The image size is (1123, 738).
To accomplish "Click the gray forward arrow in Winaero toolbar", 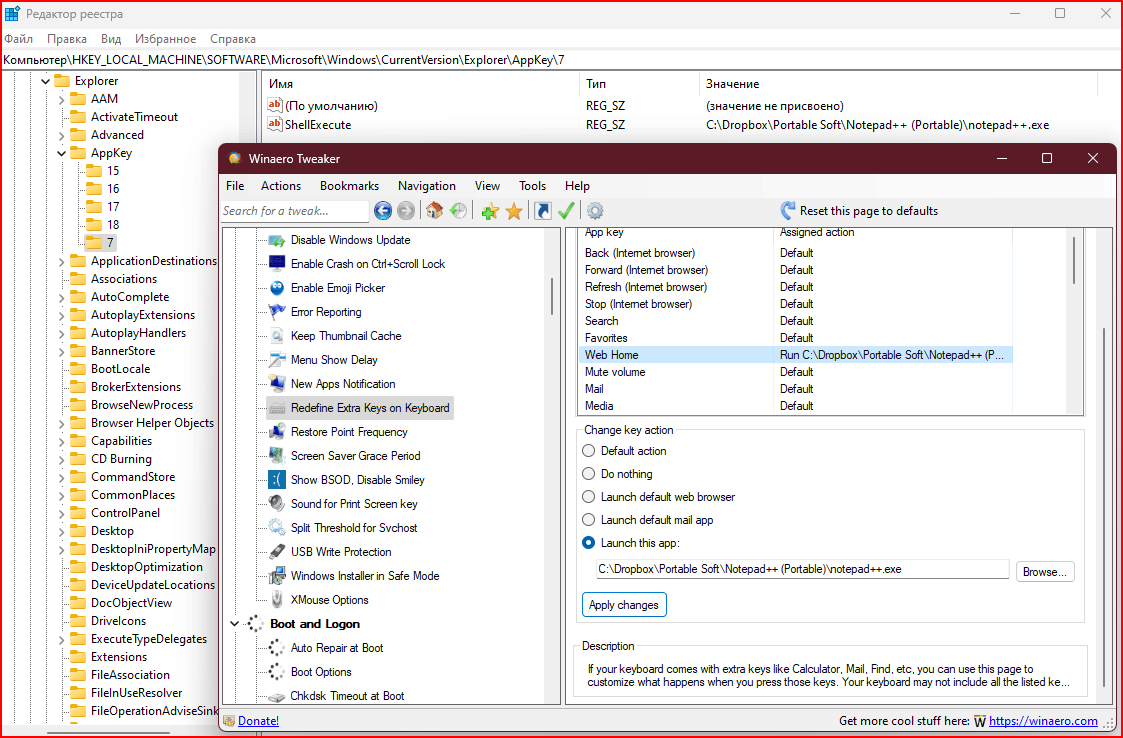I will (405, 211).
